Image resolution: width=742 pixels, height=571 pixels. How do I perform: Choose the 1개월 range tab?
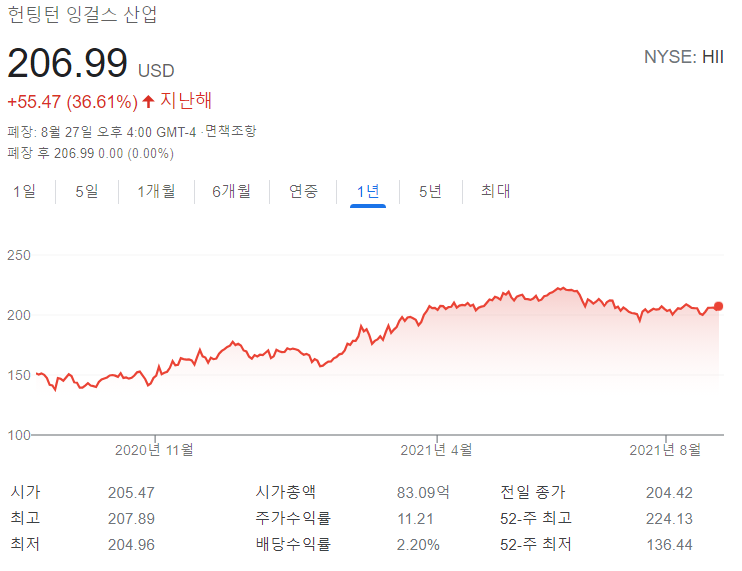156,192
